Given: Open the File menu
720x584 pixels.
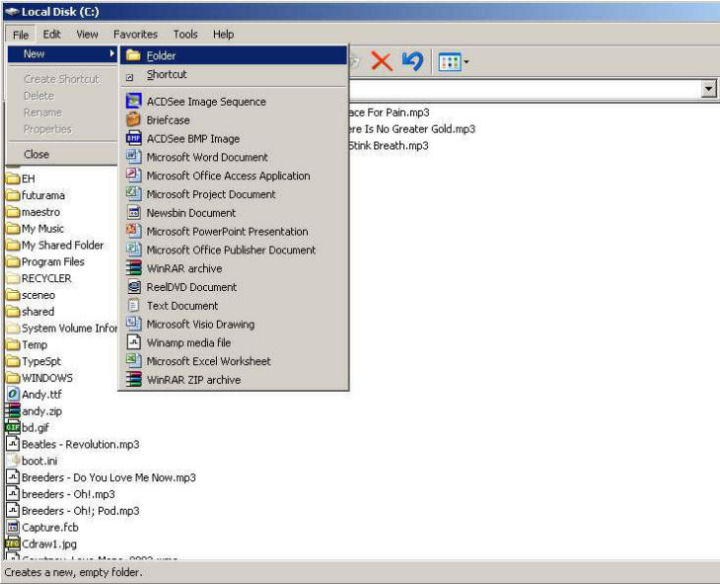Looking at the screenshot, I should pos(21,34).
